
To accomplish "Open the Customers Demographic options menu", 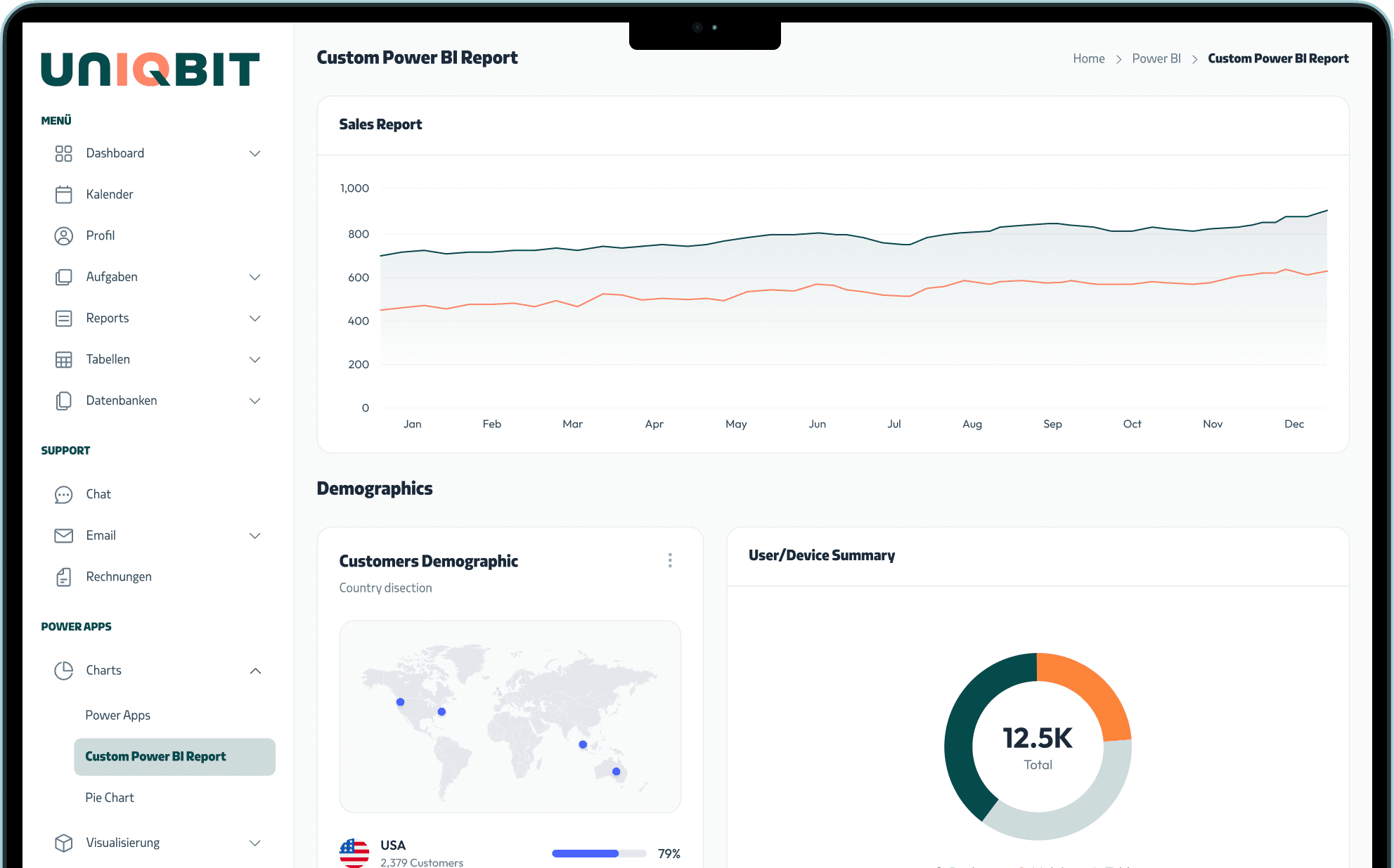I will (x=670, y=560).
